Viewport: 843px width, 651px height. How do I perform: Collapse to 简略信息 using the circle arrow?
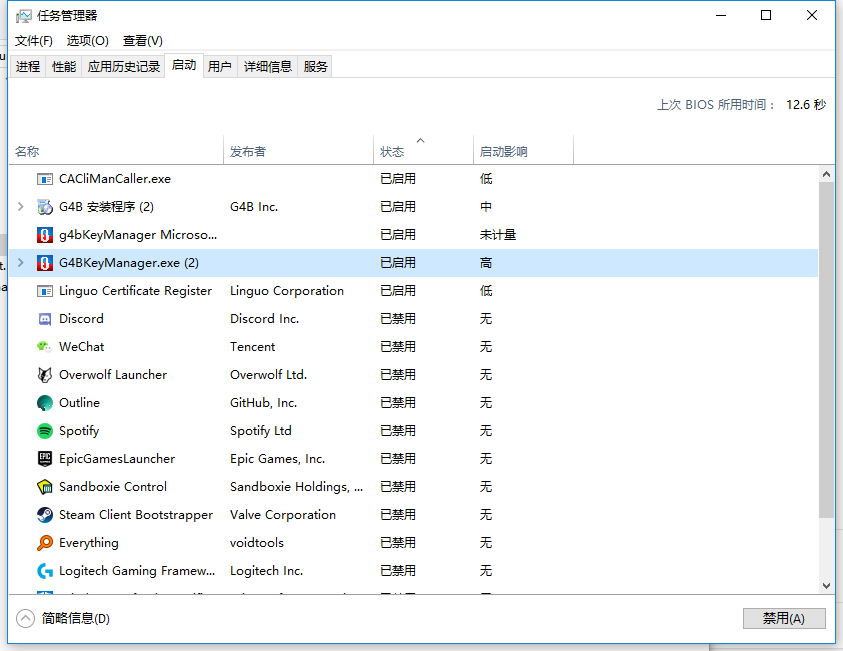coord(25,619)
